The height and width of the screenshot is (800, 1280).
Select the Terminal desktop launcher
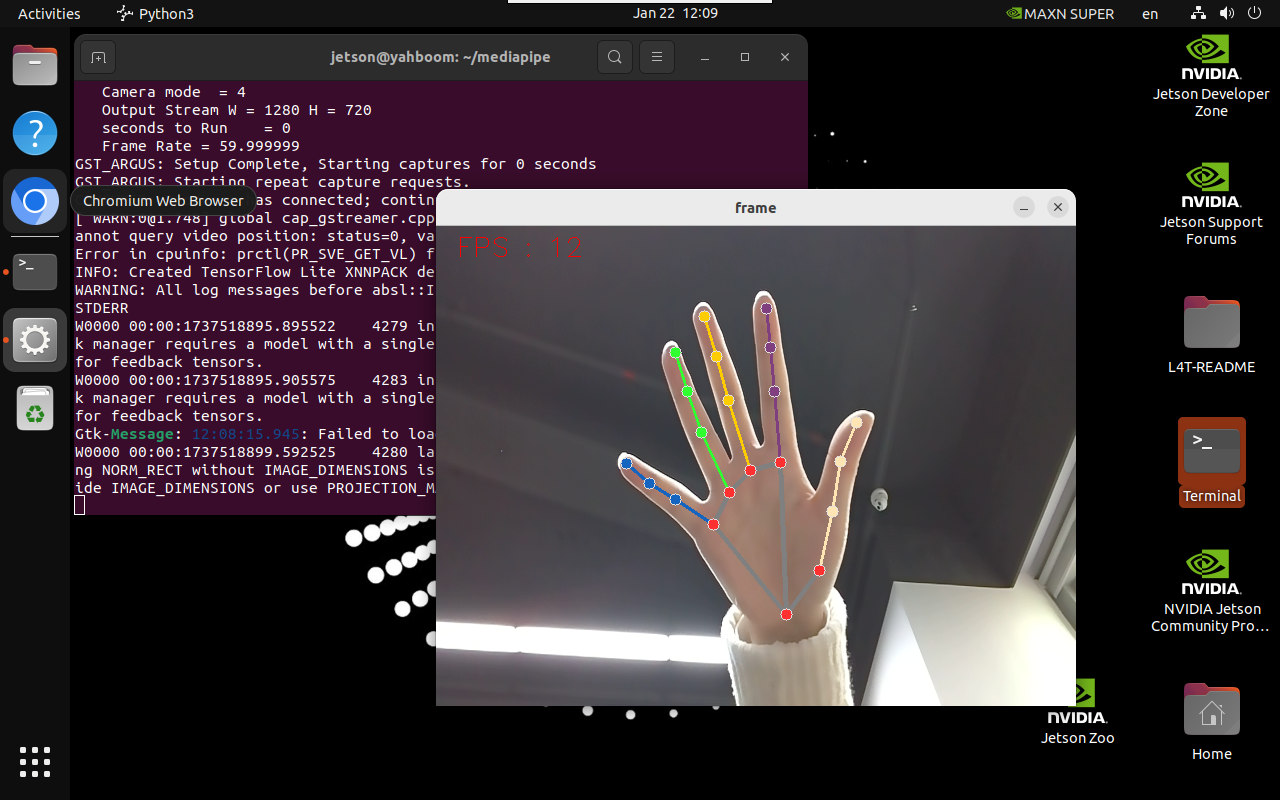(x=1211, y=462)
